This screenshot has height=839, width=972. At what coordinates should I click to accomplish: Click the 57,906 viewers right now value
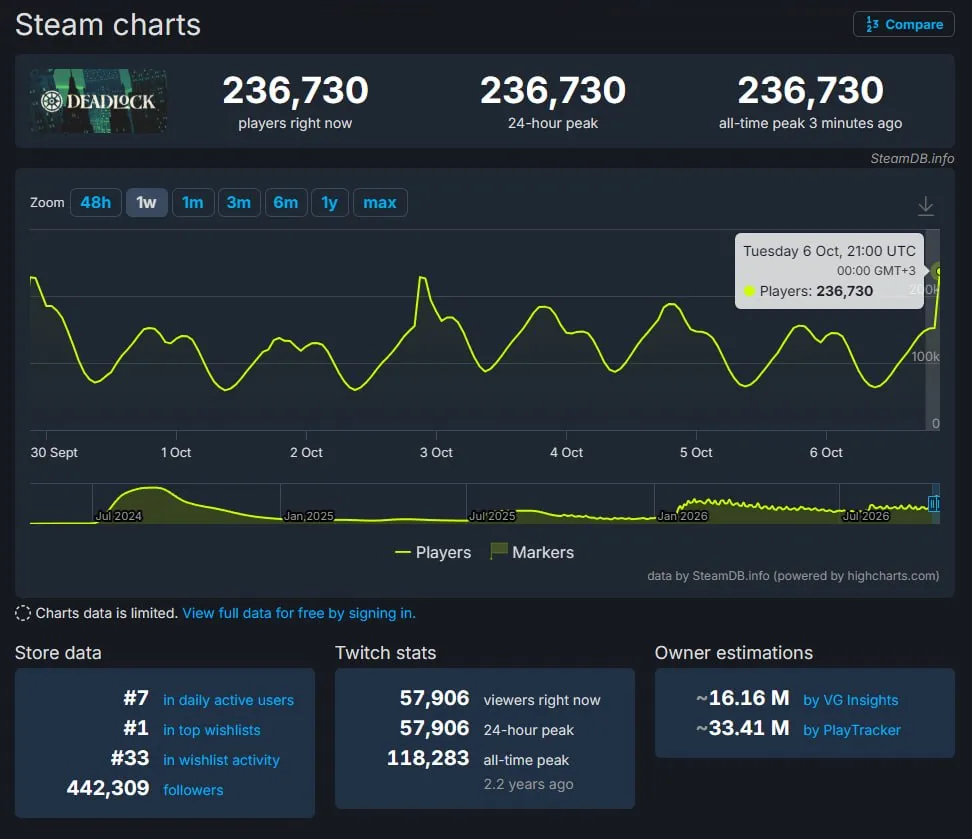click(x=435, y=698)
